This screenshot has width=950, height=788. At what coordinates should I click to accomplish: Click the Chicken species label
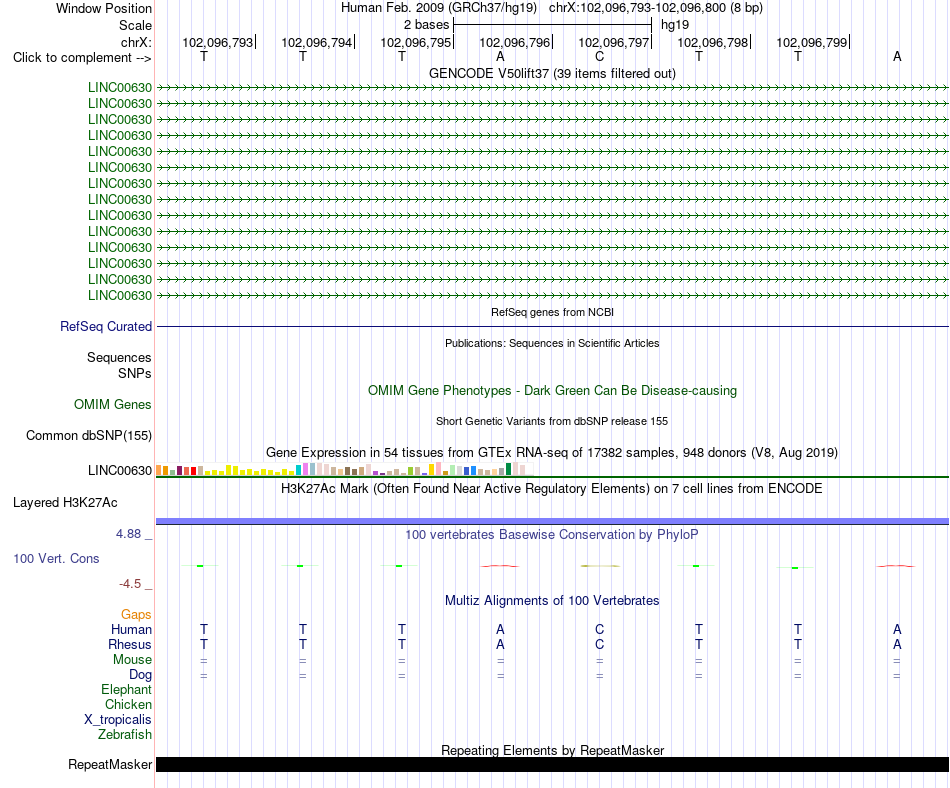(x=128, y=704)
